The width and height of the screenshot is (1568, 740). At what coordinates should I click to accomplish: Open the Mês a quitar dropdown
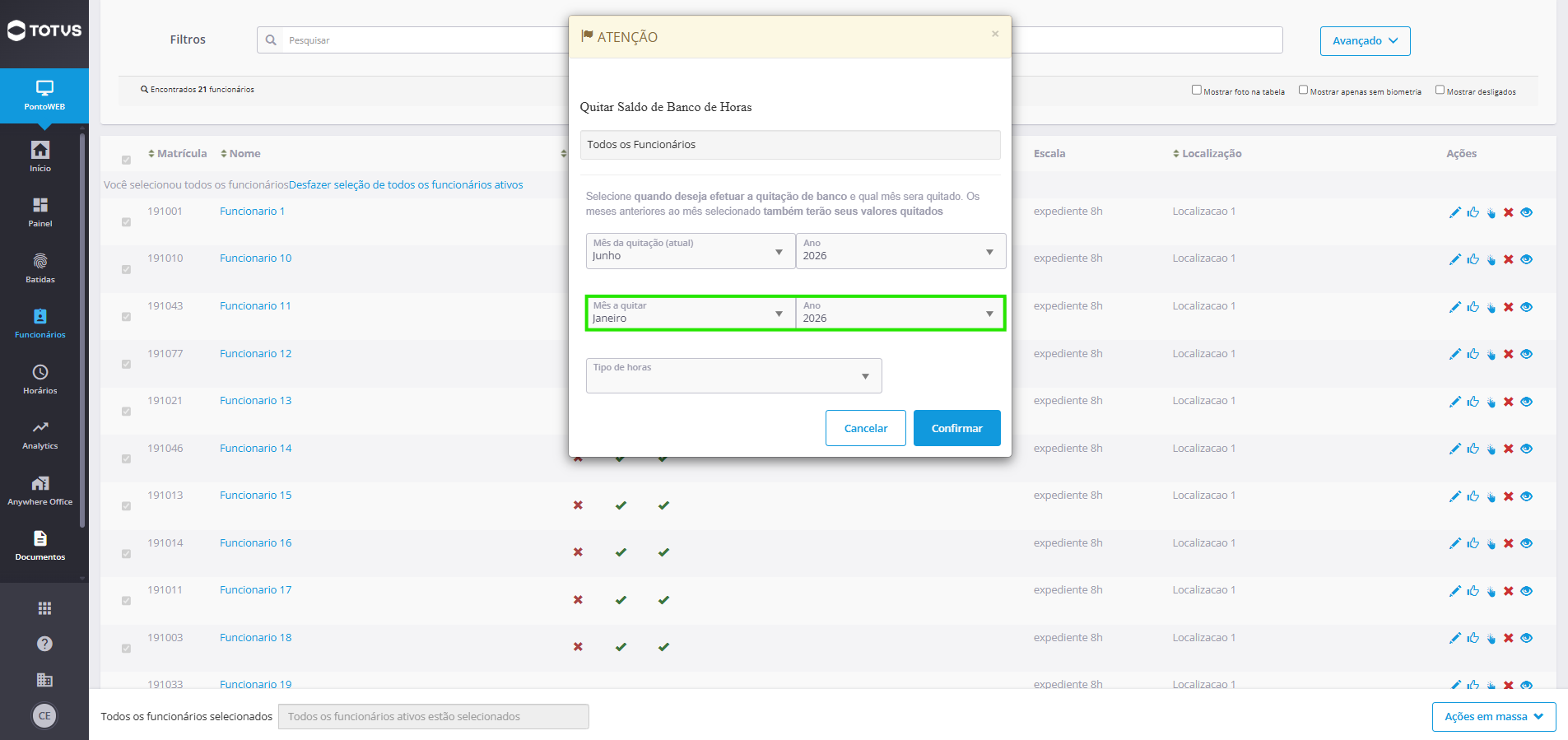coord(690,314)
